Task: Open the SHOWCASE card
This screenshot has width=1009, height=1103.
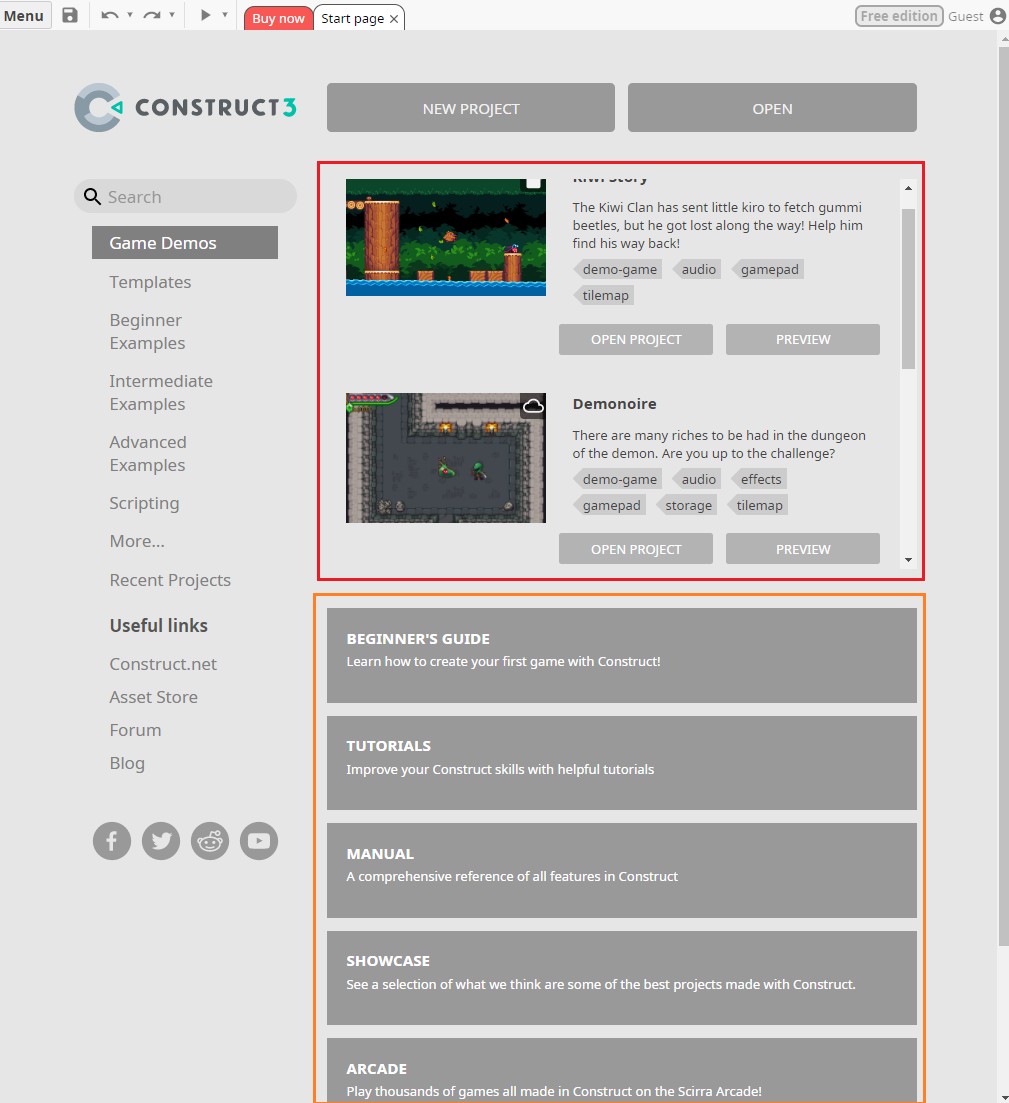Action: pos(621,978)
